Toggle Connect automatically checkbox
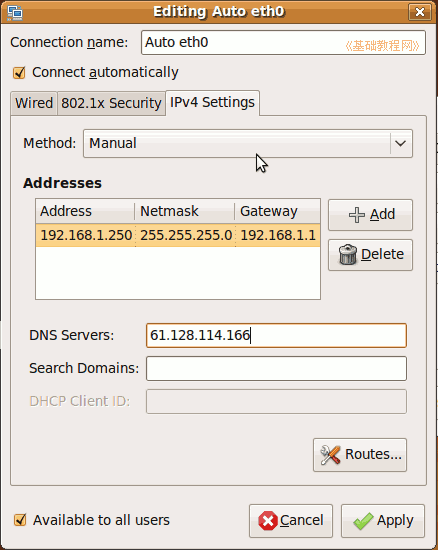 19,73
